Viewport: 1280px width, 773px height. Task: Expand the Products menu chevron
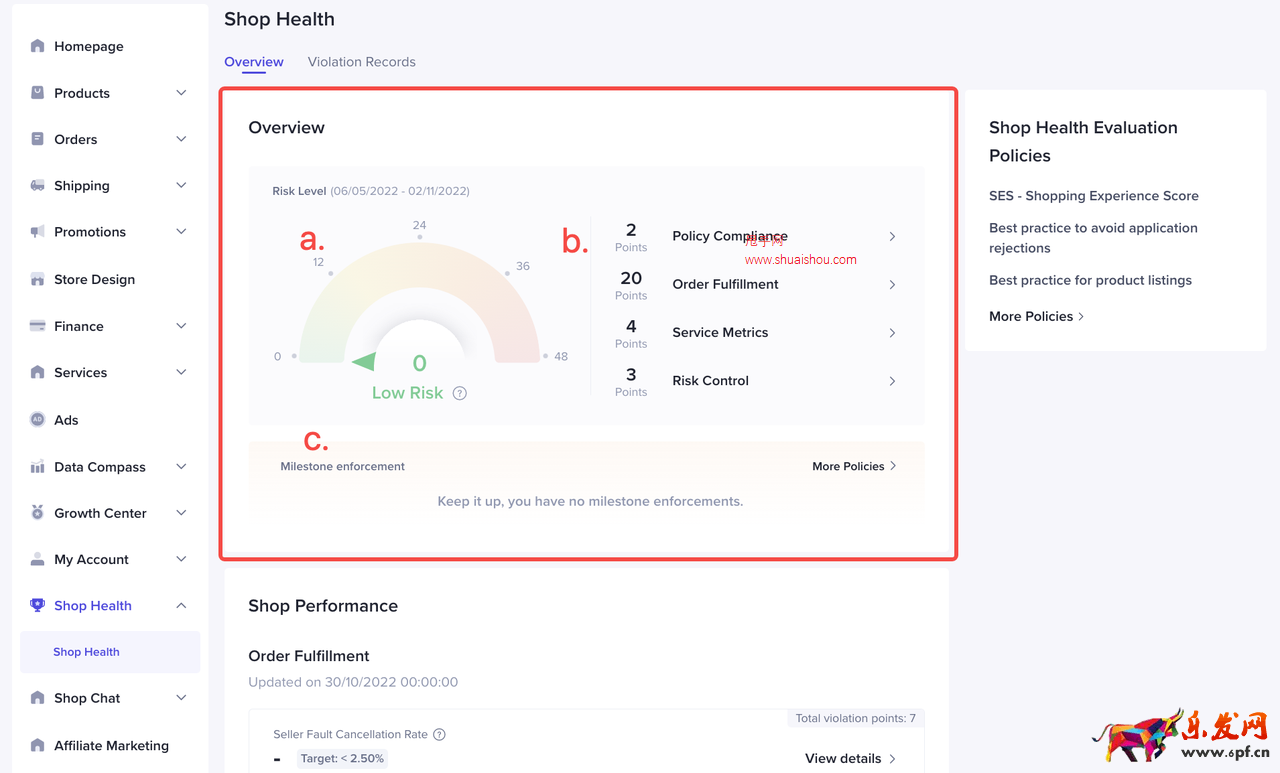181,93
